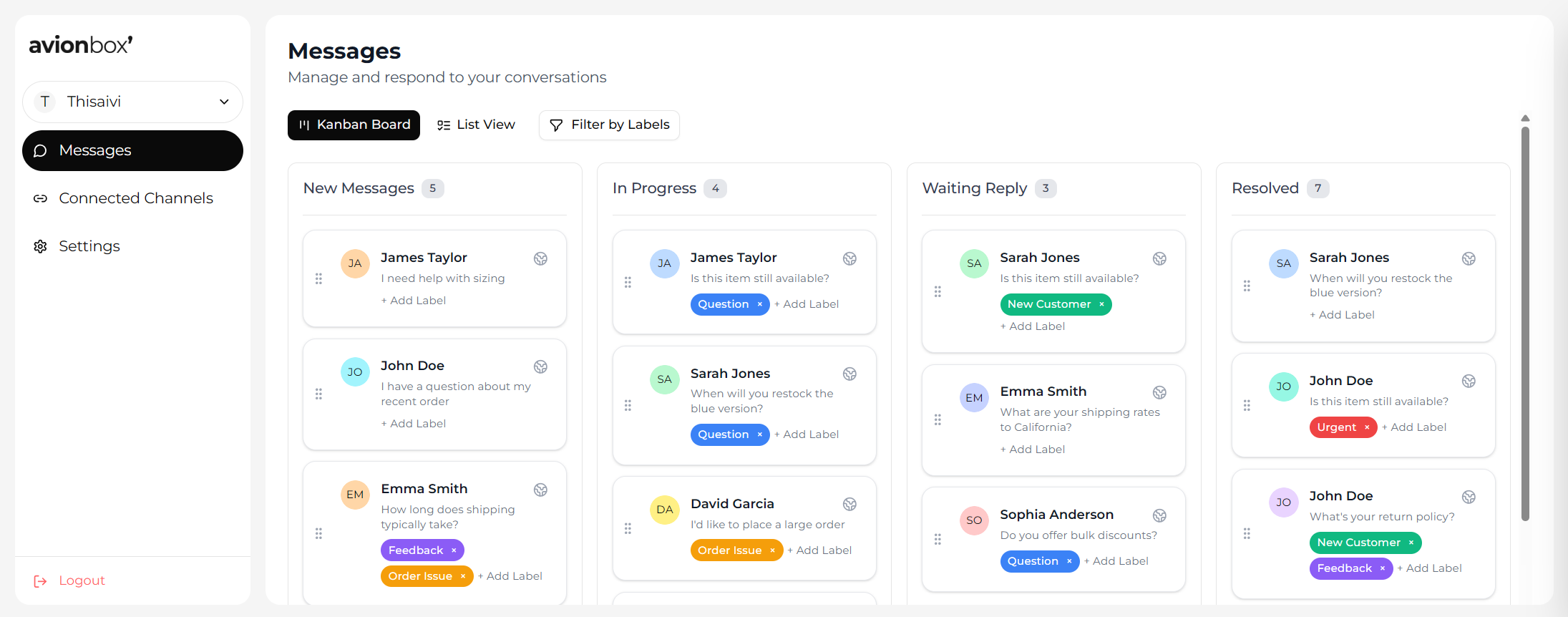This screenshot has width=1568, height=617.
Task: Click the funnel icon in Filter by Labels
Action: pyautogui.click(x=555, y=125)
